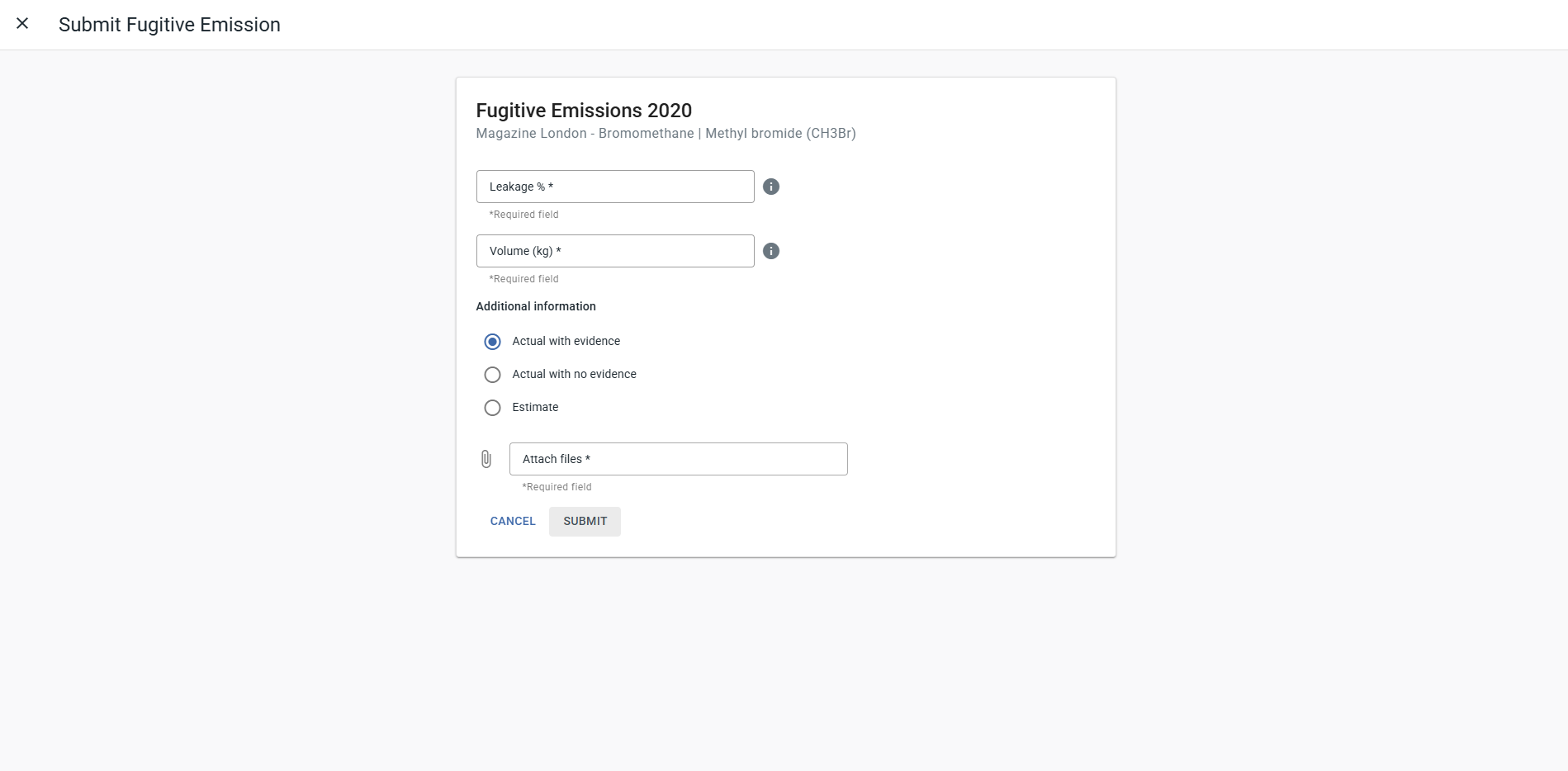Image resolution: width=1568 pixels, height=771 pixels.
Task: Select the Estimate radio button
Action: click(492, 408)
